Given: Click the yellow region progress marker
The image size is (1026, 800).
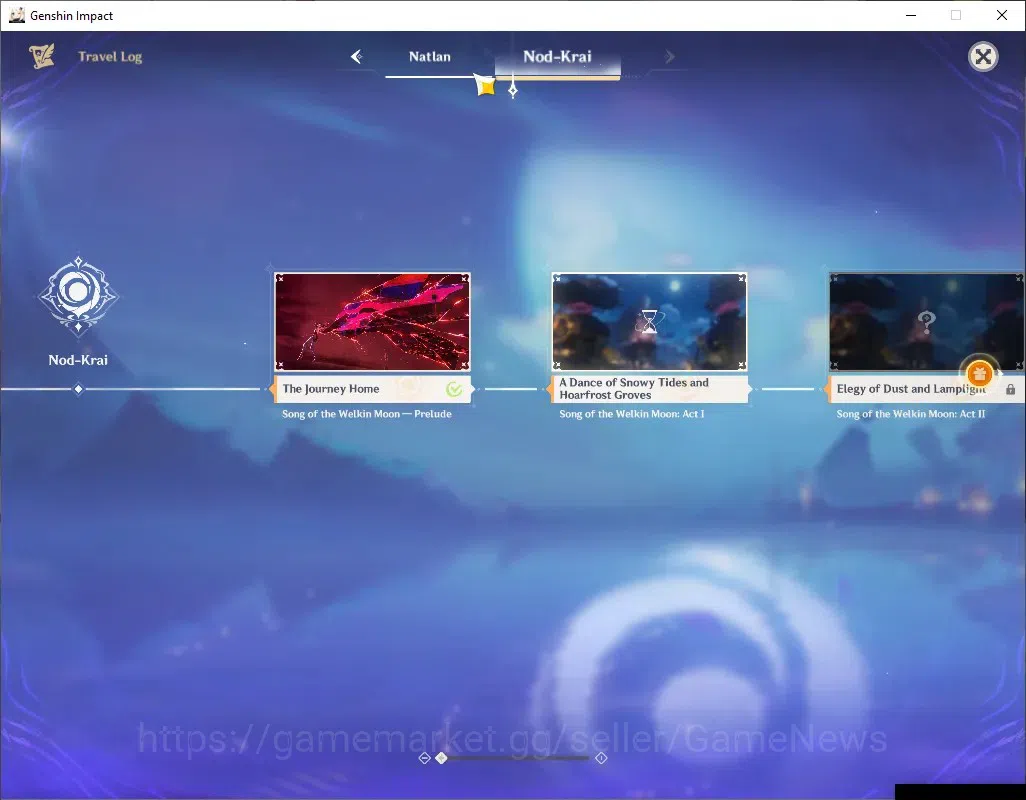Looking at the screenshot, I should (x=486, y=85).
